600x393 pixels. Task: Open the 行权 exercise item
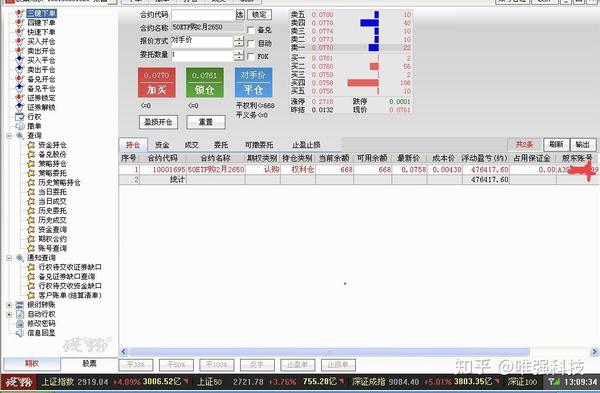34,117
